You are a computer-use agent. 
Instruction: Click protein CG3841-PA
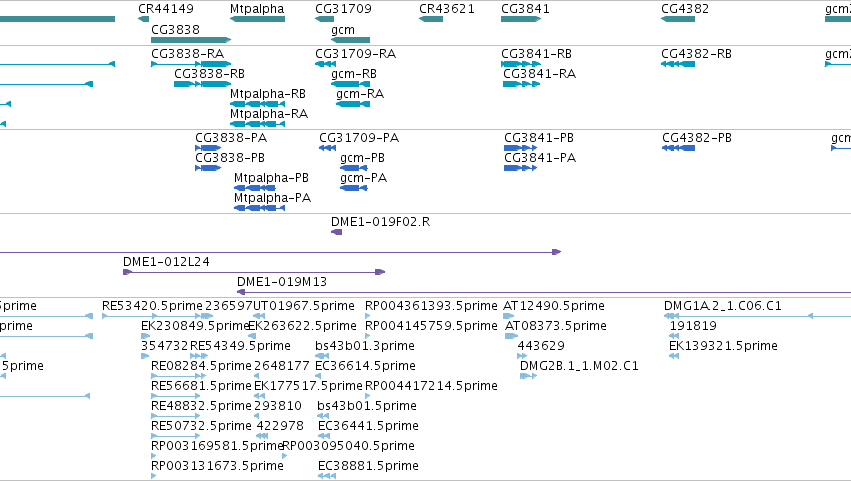point(540,158)
